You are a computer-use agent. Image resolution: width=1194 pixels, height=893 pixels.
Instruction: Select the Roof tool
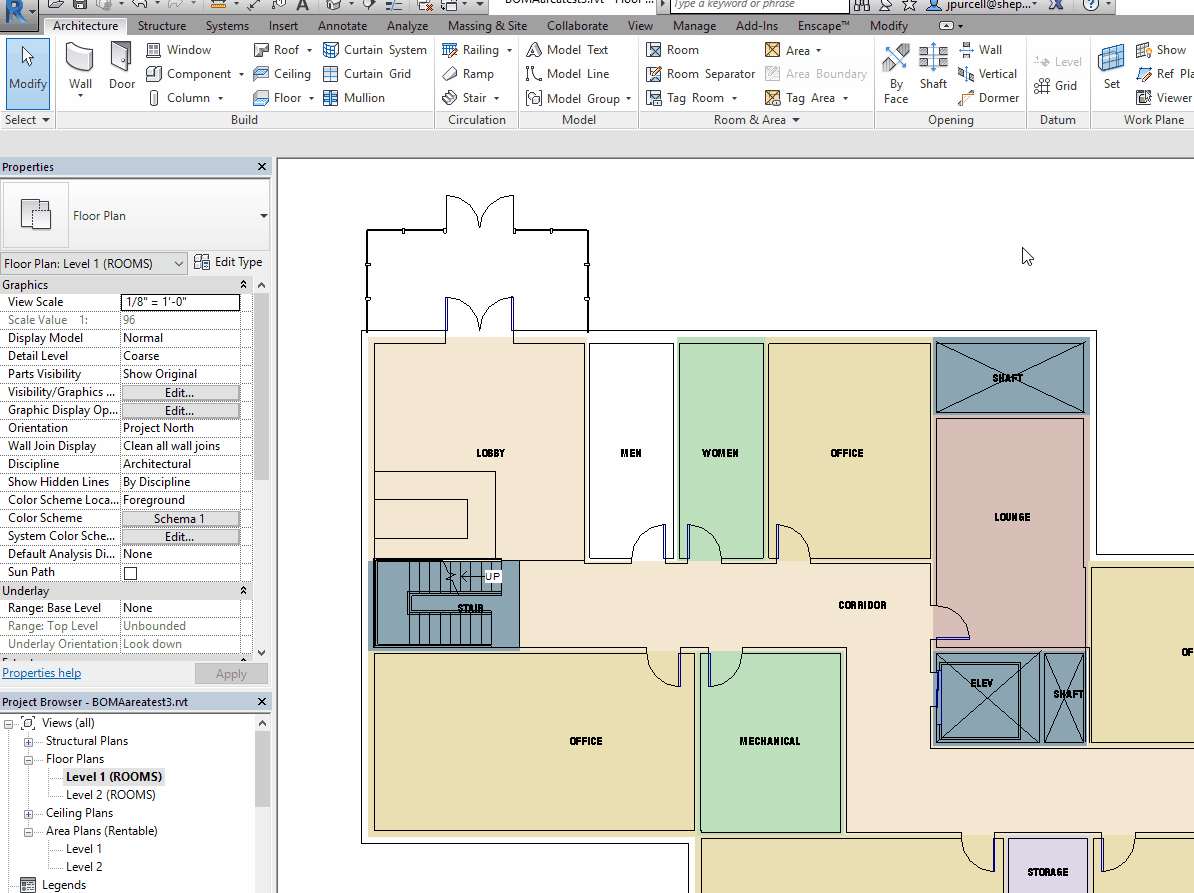[x=276, y=49]
